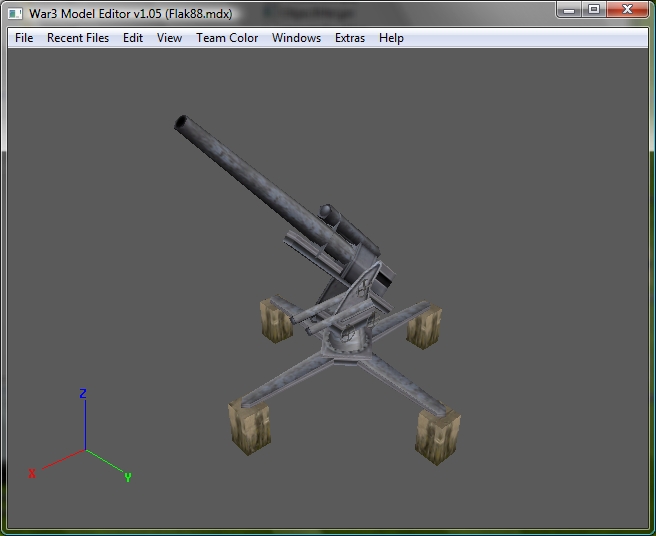
Task: Click the War3 Model Editor app icon
Action: pyautogui.click(x=15, y=14)
